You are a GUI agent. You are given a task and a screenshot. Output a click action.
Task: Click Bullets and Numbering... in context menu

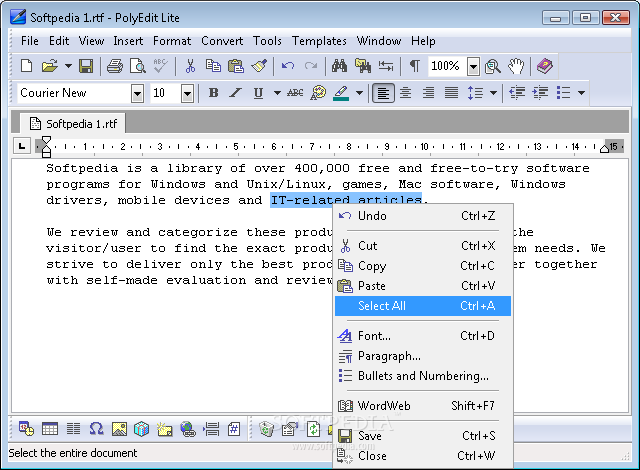coord(423,376)
